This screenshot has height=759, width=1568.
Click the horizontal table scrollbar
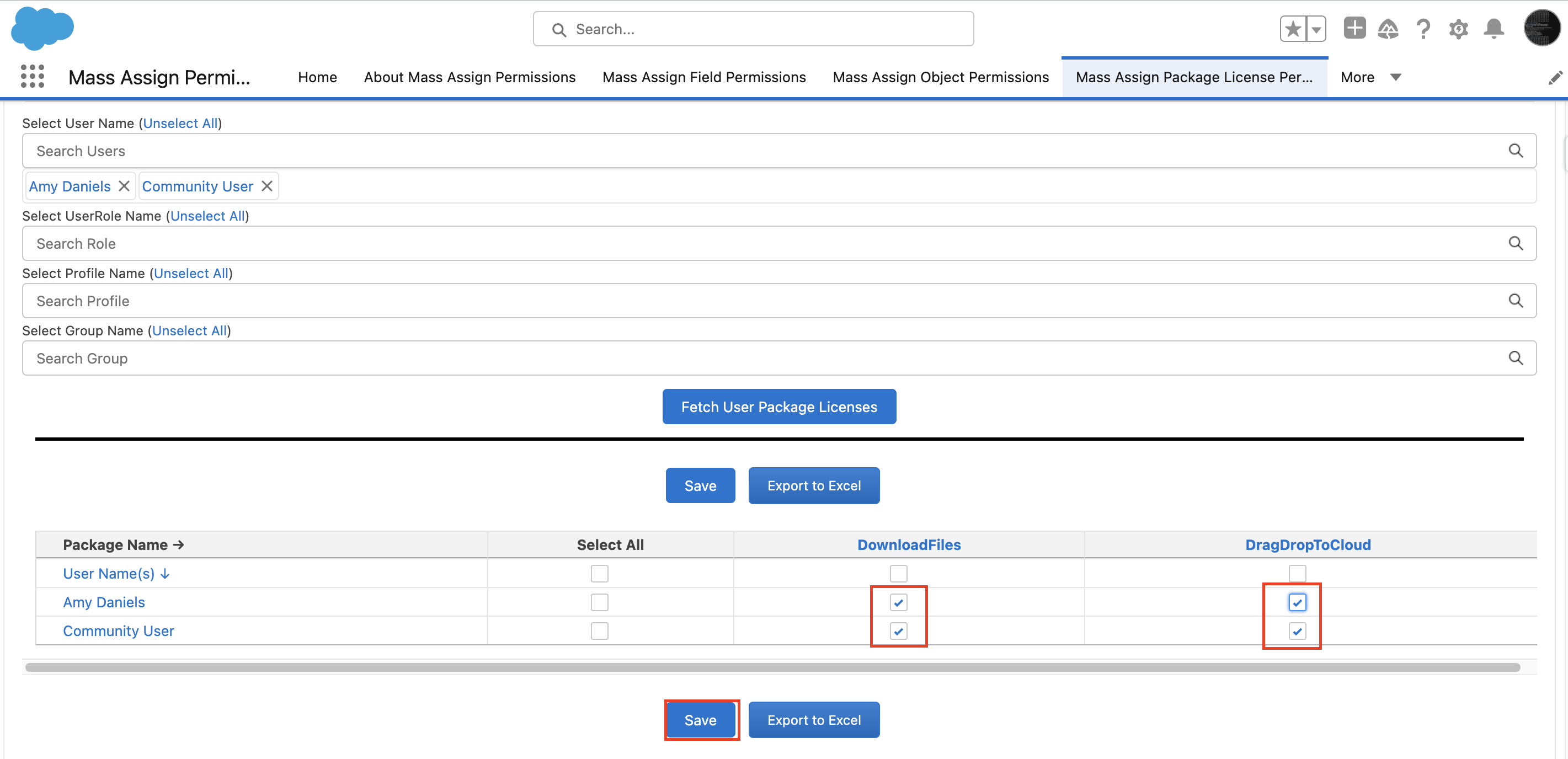click(772, 667)
